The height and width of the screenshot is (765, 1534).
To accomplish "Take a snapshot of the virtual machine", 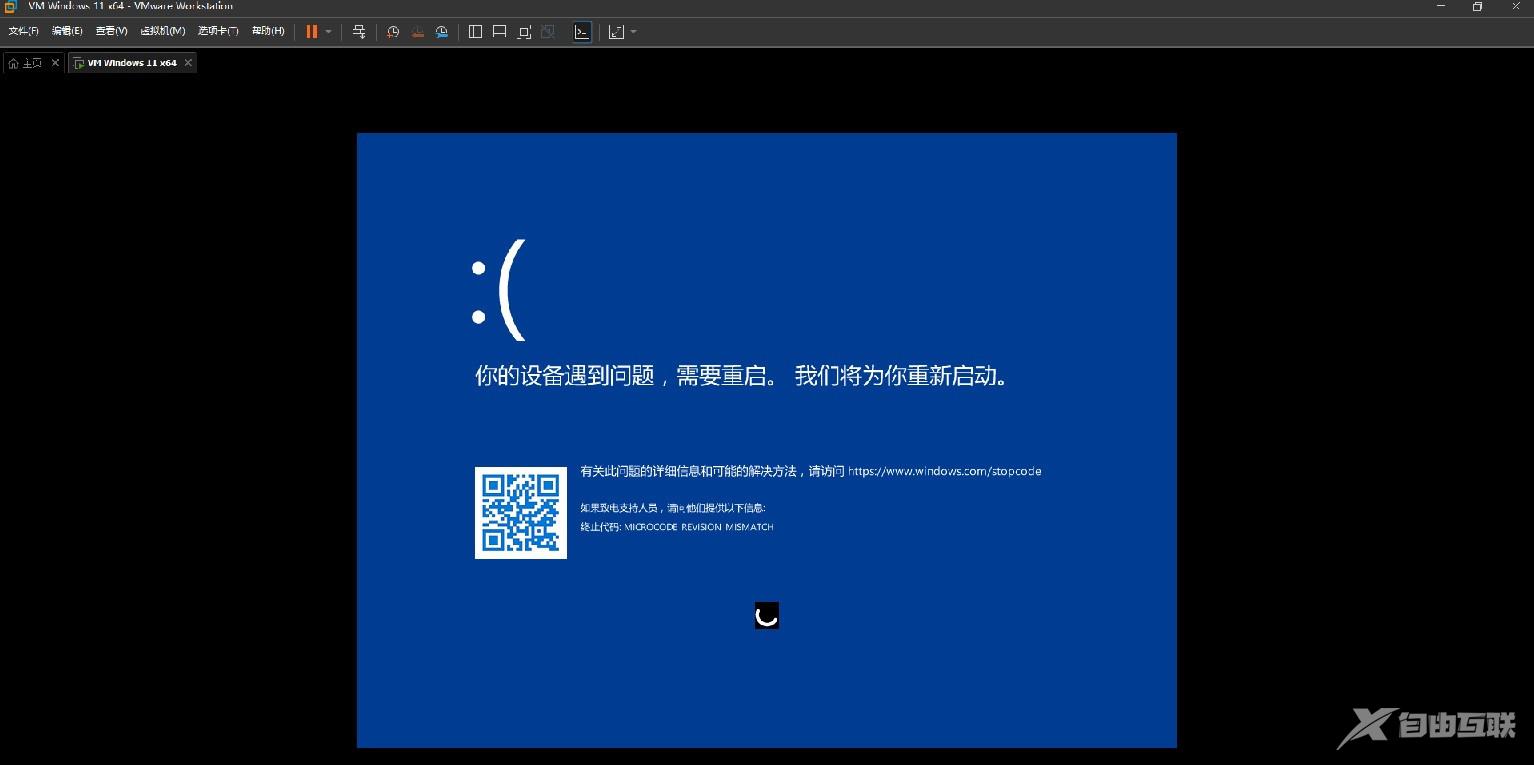I will click(x=393, y=32).
